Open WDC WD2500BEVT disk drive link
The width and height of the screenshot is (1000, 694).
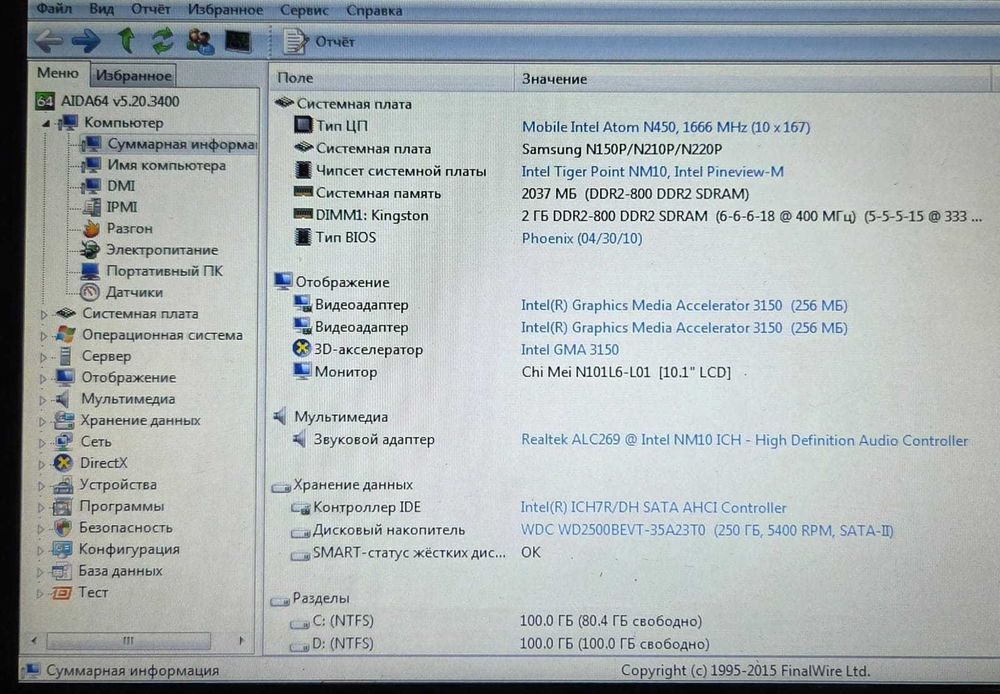707,530
